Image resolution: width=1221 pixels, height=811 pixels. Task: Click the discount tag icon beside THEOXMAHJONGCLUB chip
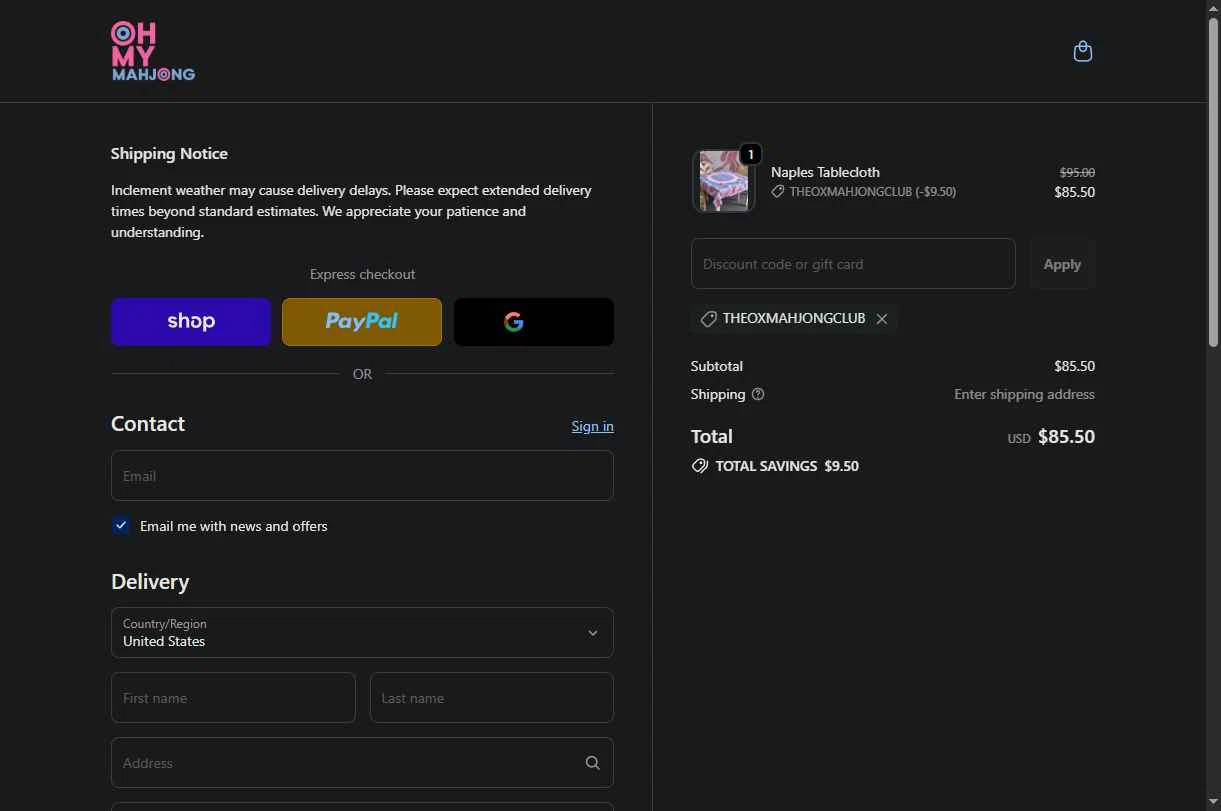click(708, 318)
